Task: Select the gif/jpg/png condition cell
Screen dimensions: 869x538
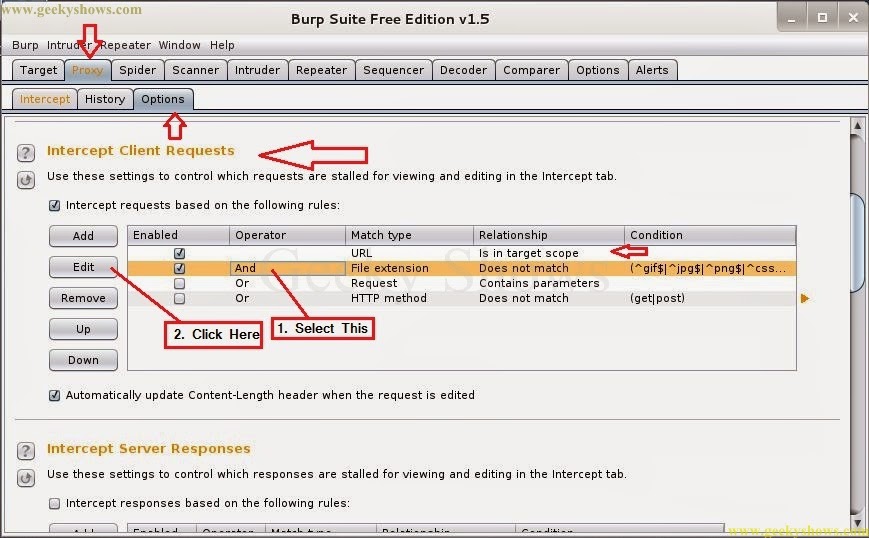Action: pyautogui.click(x=710, y=268)
